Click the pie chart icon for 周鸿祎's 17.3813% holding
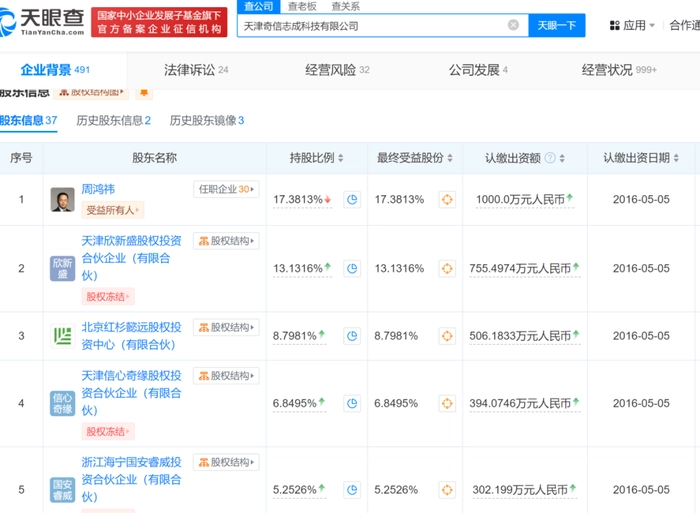 click(352, 200)
